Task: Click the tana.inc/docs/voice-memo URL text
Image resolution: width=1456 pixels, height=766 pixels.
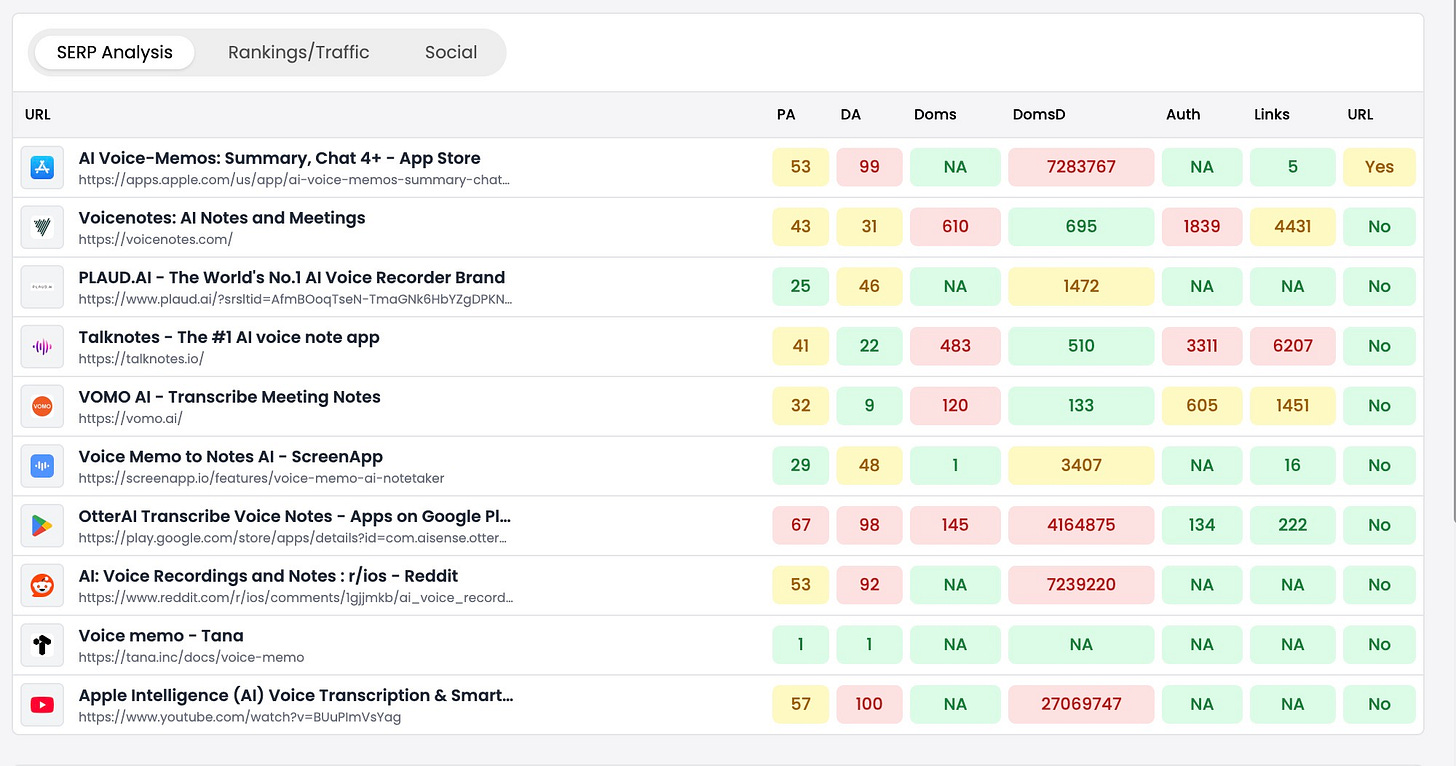Action: tap(191, 657)
